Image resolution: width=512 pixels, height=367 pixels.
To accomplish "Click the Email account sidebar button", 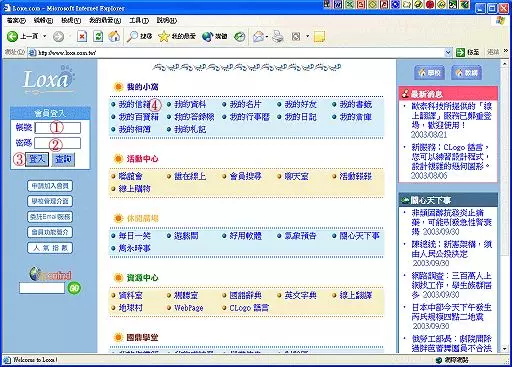I will pos(50,217).
